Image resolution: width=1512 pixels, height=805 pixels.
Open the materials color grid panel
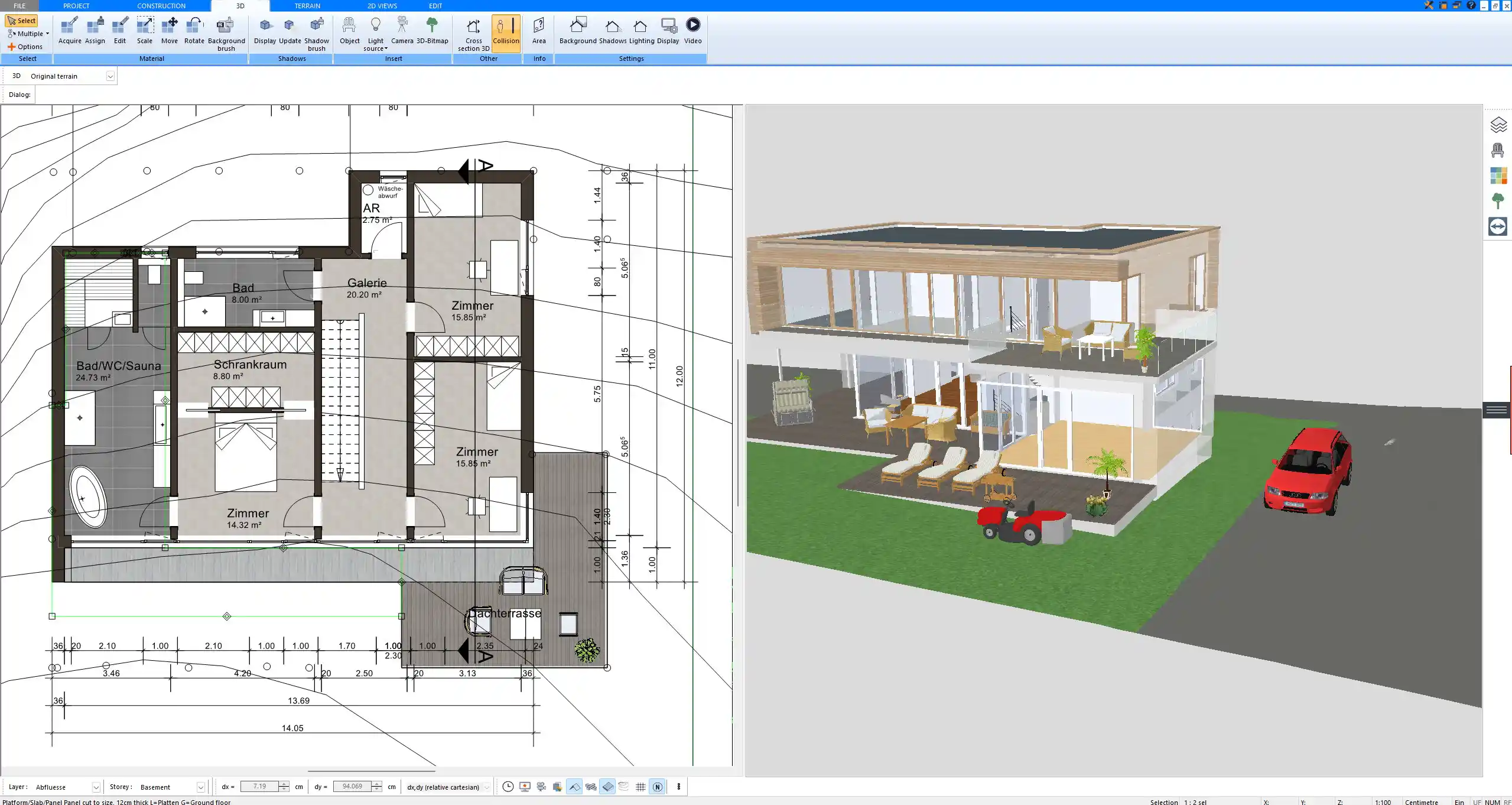point(1498,176)
